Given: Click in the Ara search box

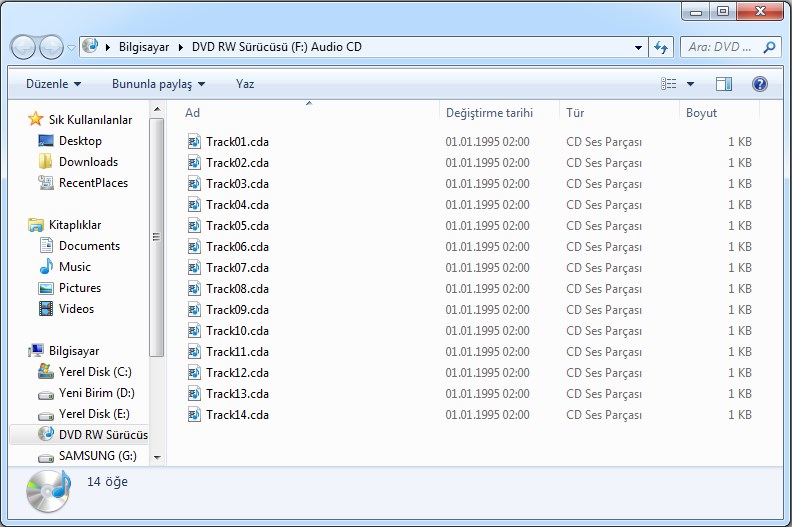Looking at the screenshot, I should point(720,47).
